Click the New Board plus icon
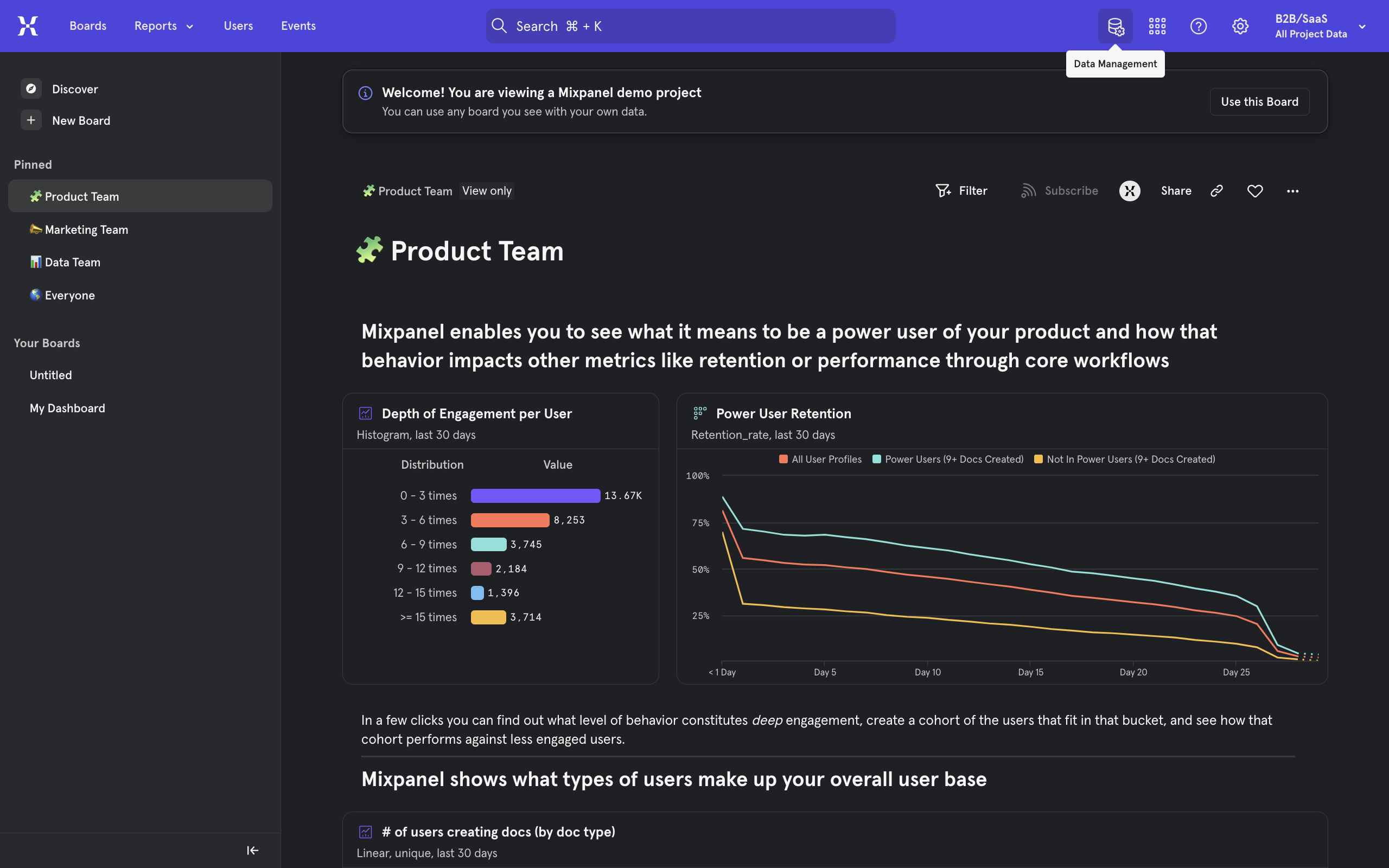The height and width of the screenshot is (868, 1389). pos(31,120)
